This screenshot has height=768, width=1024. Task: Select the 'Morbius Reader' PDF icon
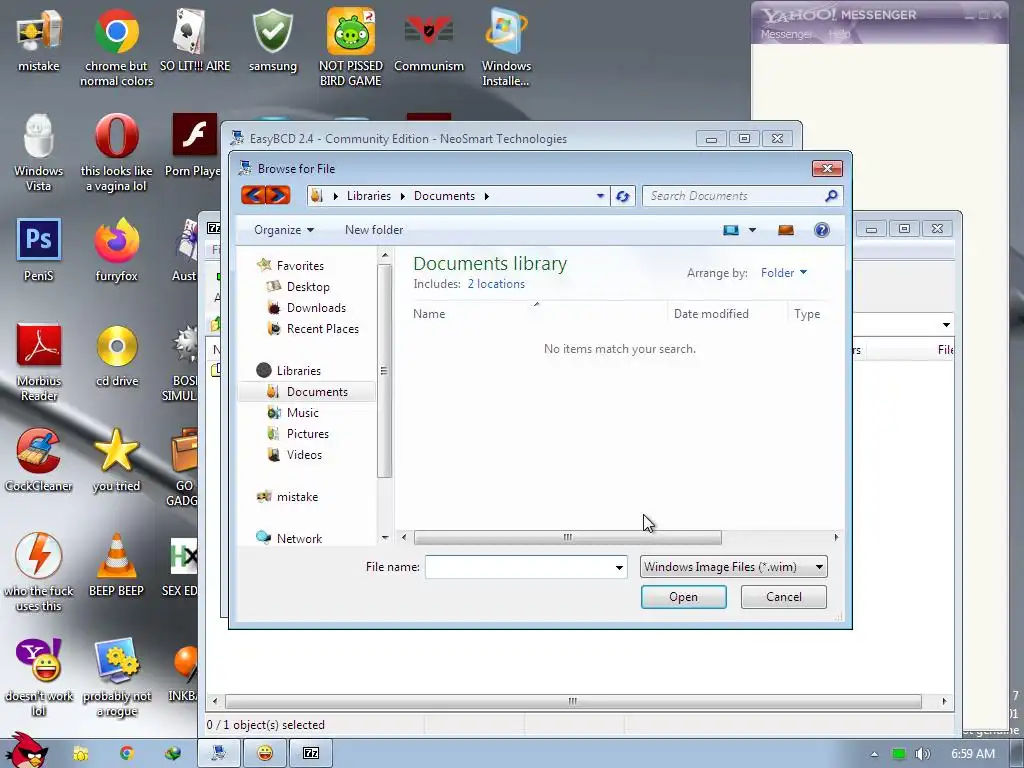[x=39, y=362]
